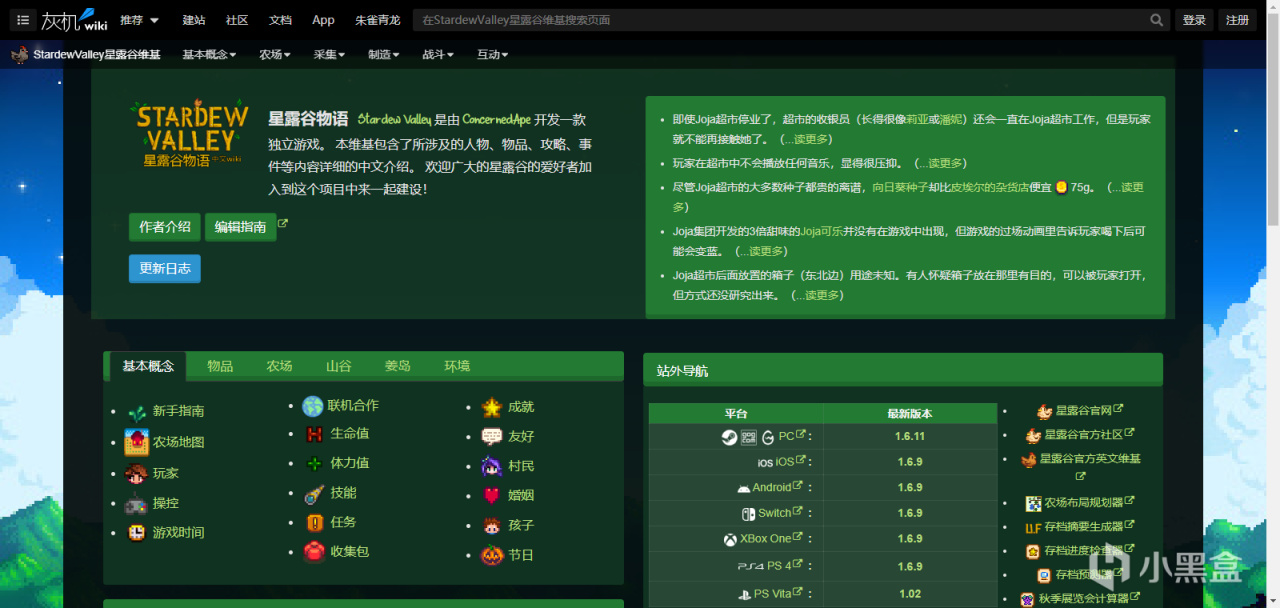Expand the 农场 navigation dropdown

pos(274,55)
